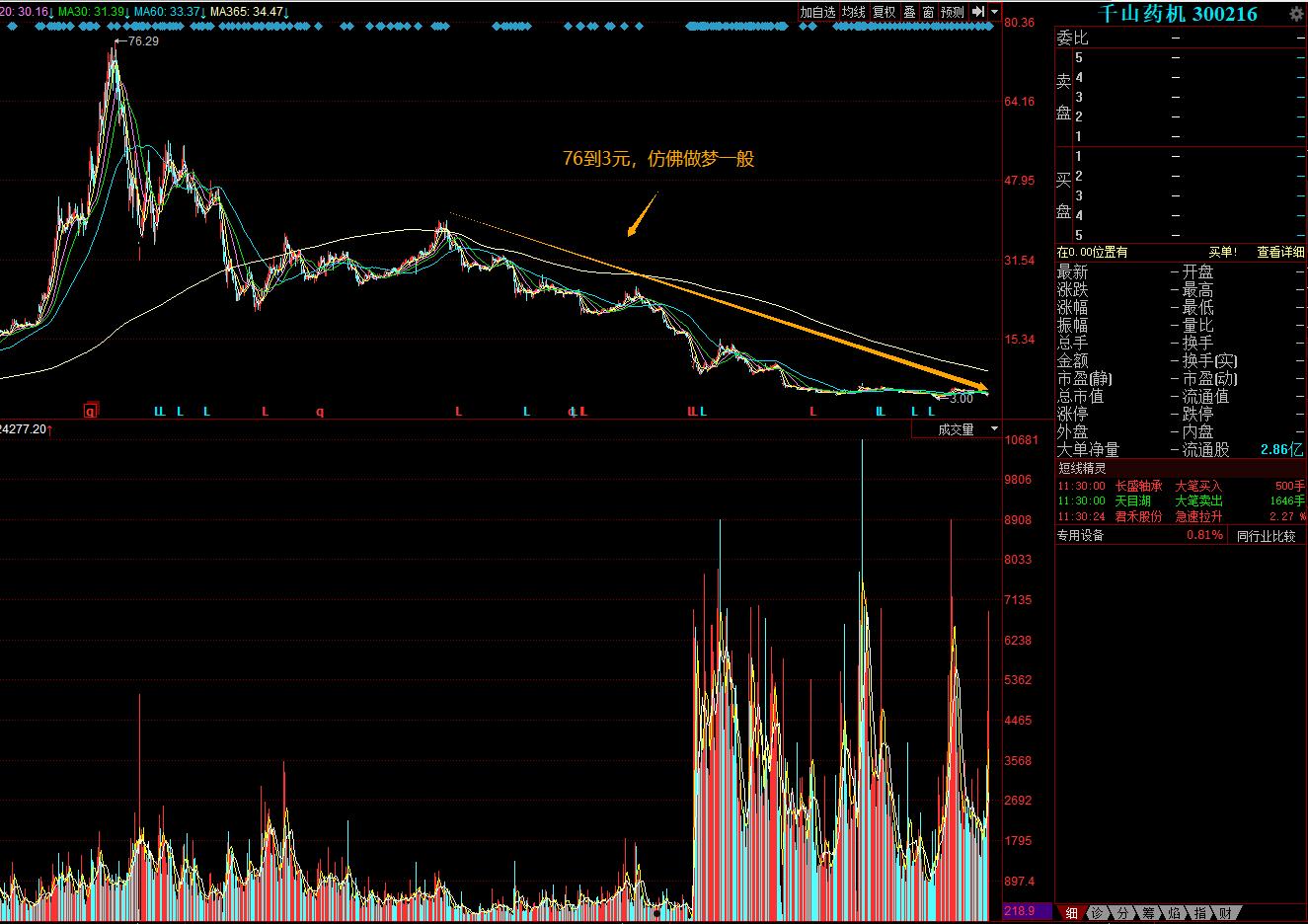Switch to the 指 index tab

click(x=1199, y=913)
